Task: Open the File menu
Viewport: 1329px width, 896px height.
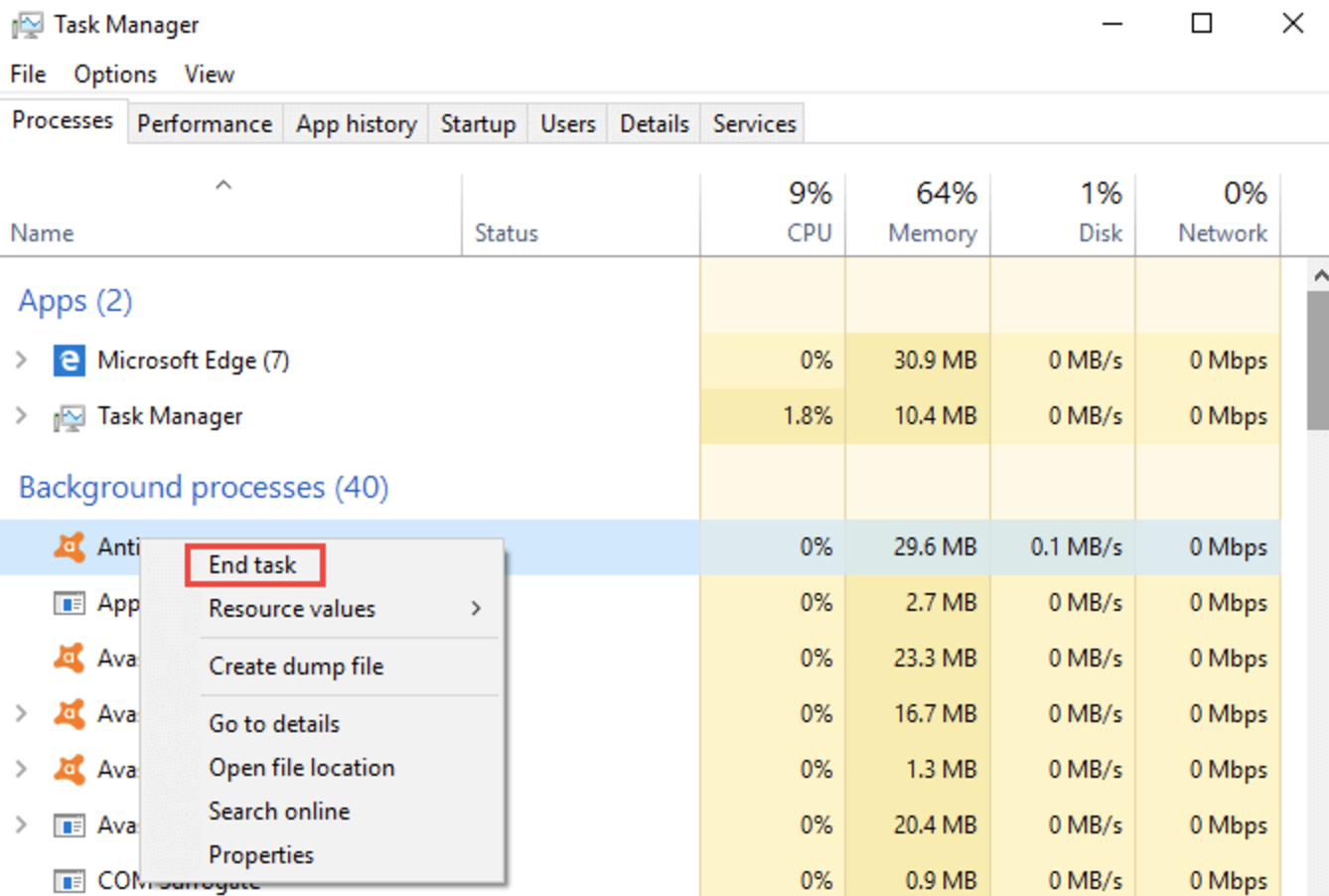Action: (28, 75)
